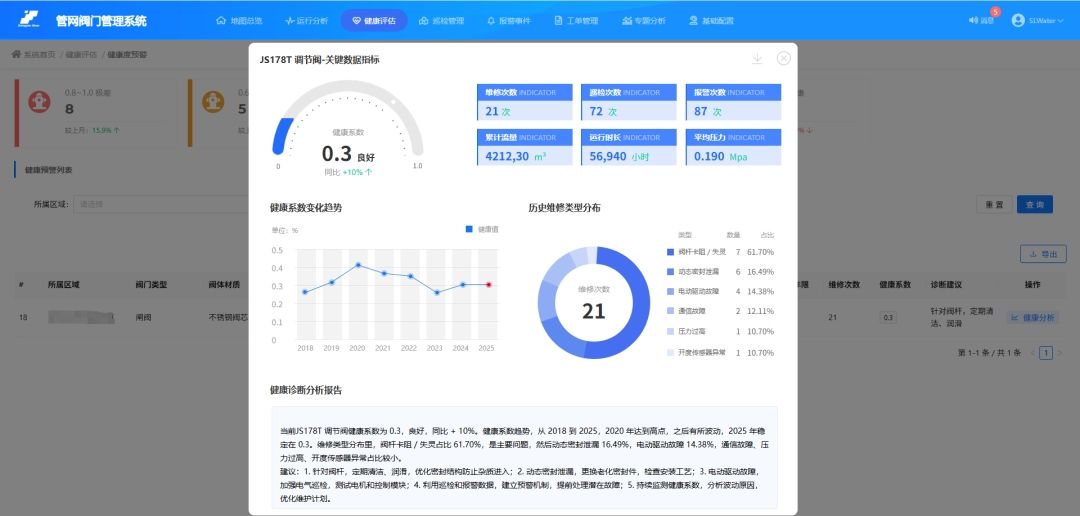This screenshot has height=516, width=1080.
Task: Click the orange hydrant status icon
Action: click(212, 101)
